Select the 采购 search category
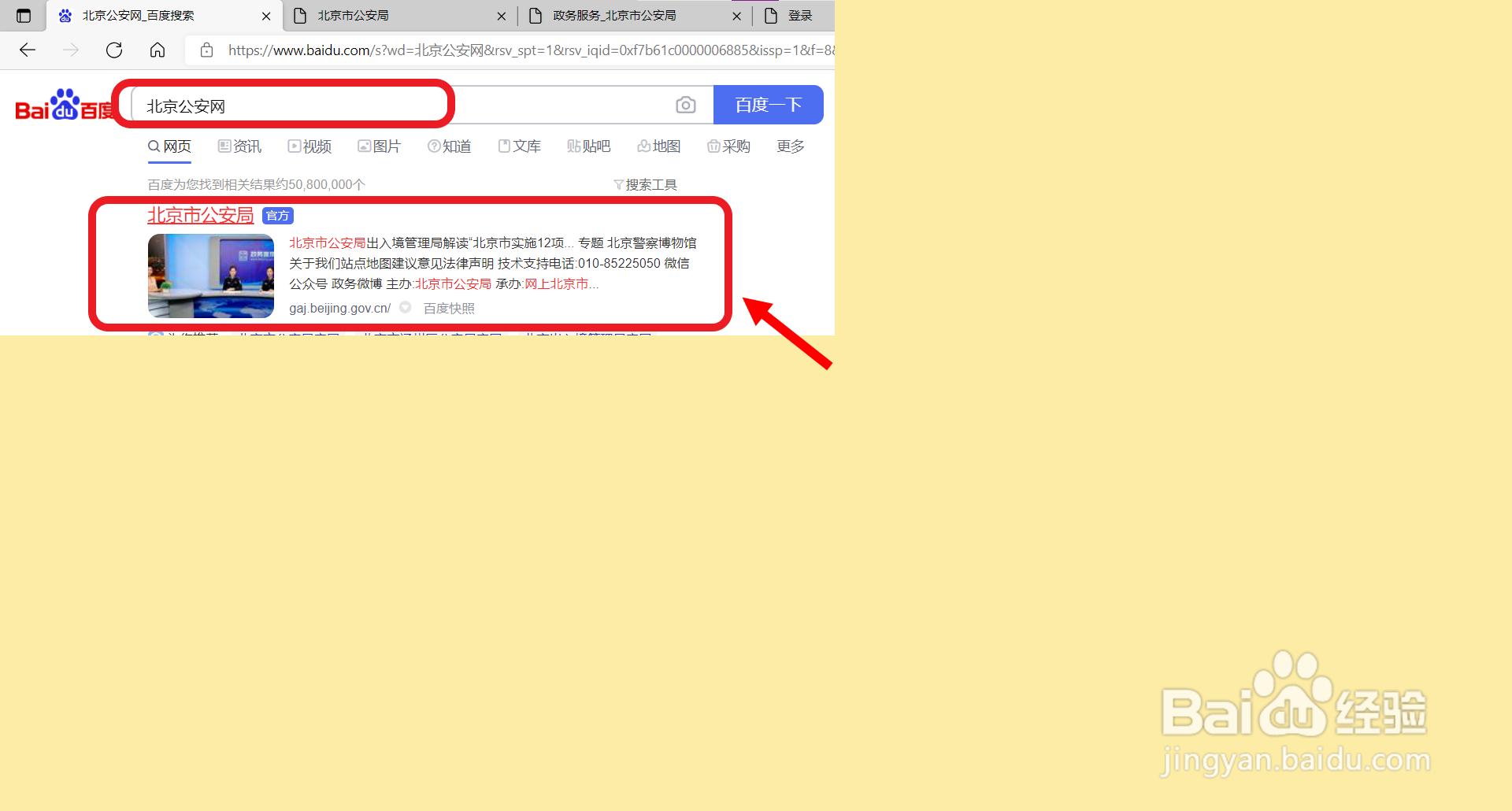Screen dimensions: 1512x811 [728, 146]
